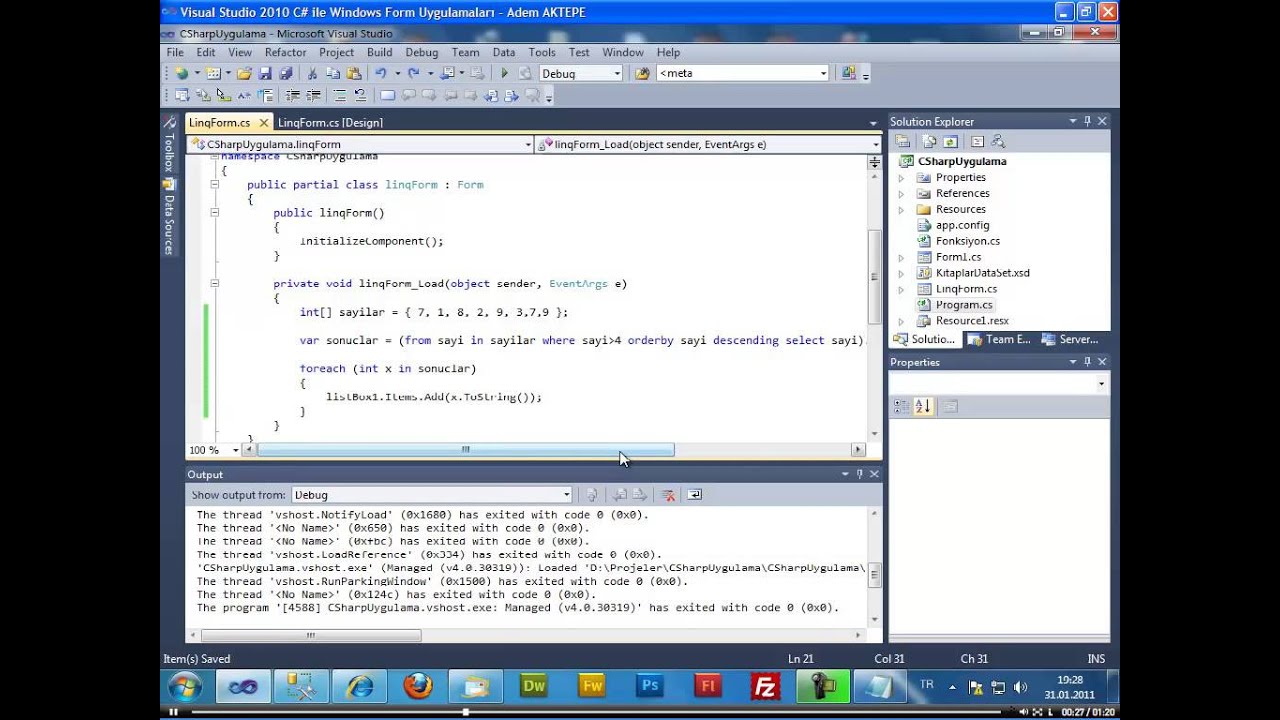Click the Increase Indent icon
This screenshot has height=720, width=1280.
tap(314, 96)
